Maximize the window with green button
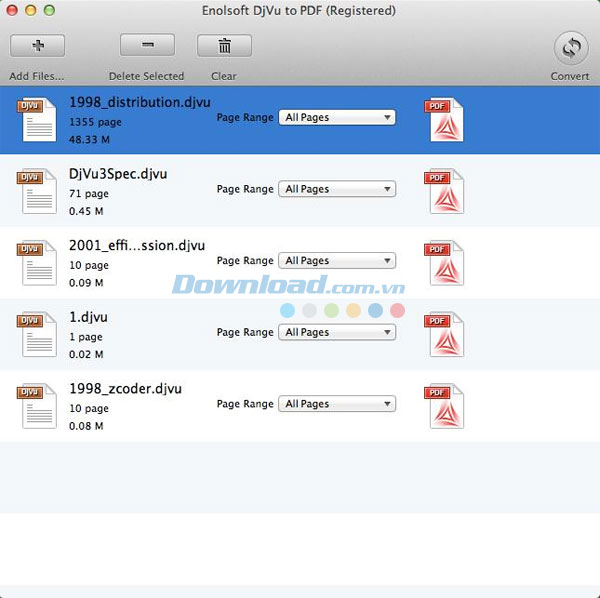The width and height of the screenshot is (600, 598). (x=49, y=10)
